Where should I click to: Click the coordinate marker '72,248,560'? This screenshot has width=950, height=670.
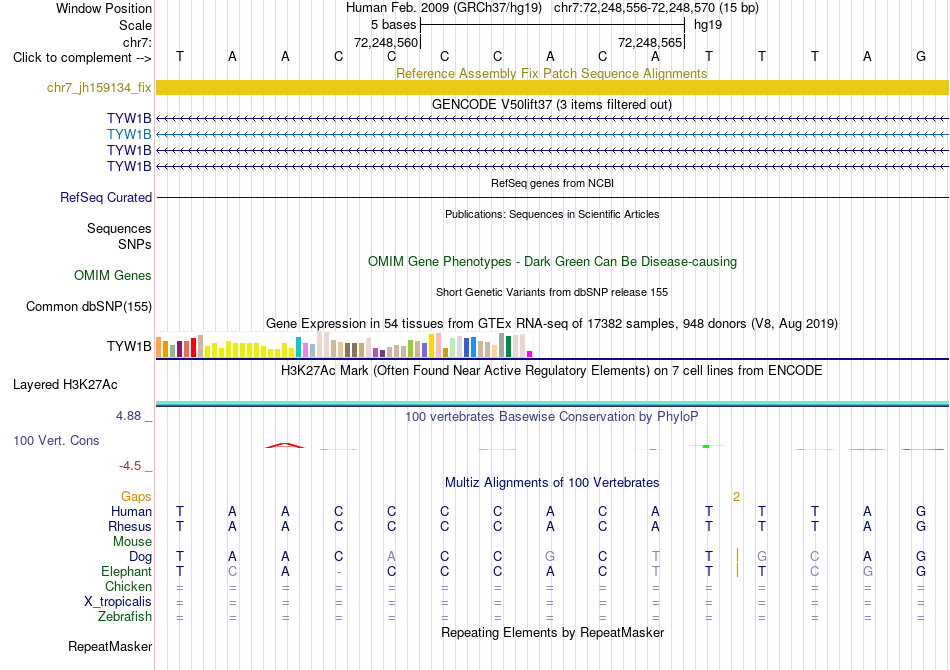[x=386, y=42]
